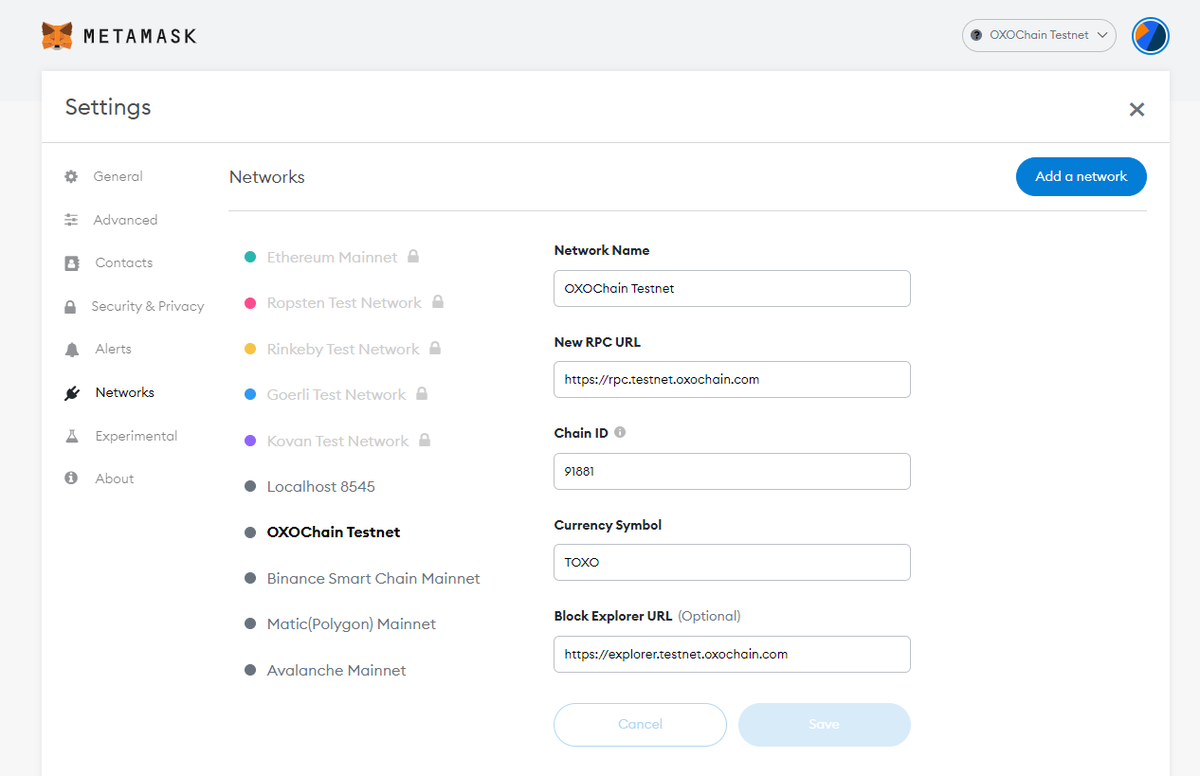Click yellow dot next to Rinkeby Test Network
The height and width of the screenshot is (776, 1200).
pos(250,349)
